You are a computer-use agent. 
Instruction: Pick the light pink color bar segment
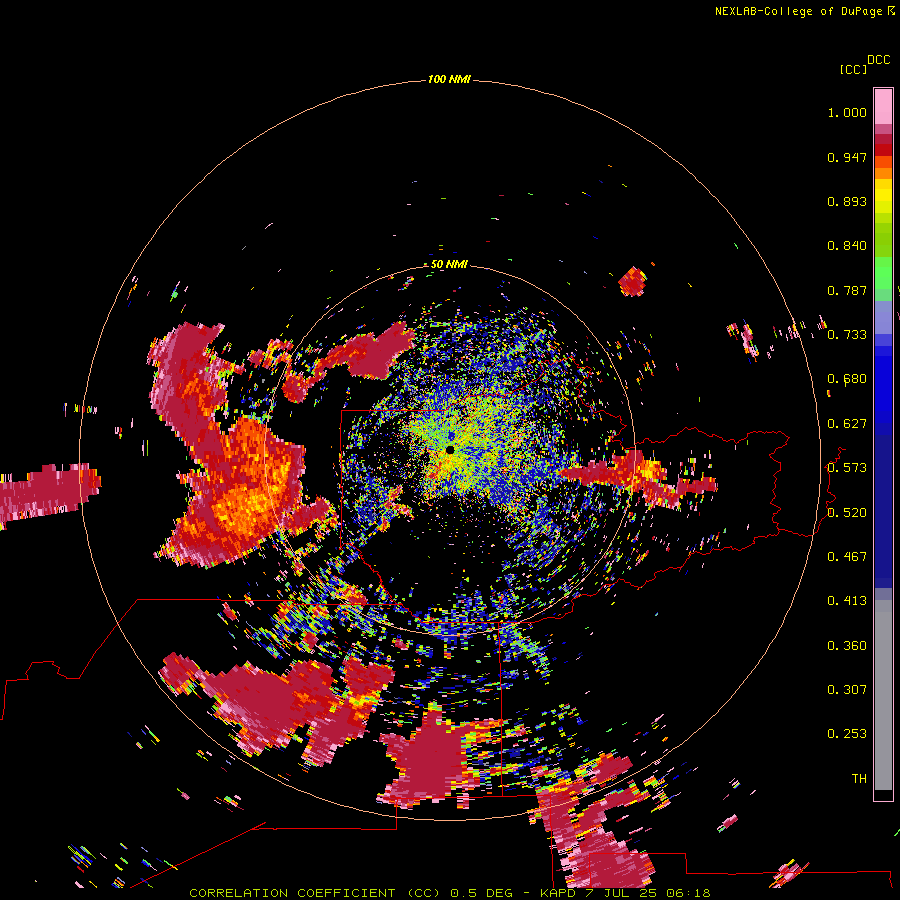click(883, 106)
